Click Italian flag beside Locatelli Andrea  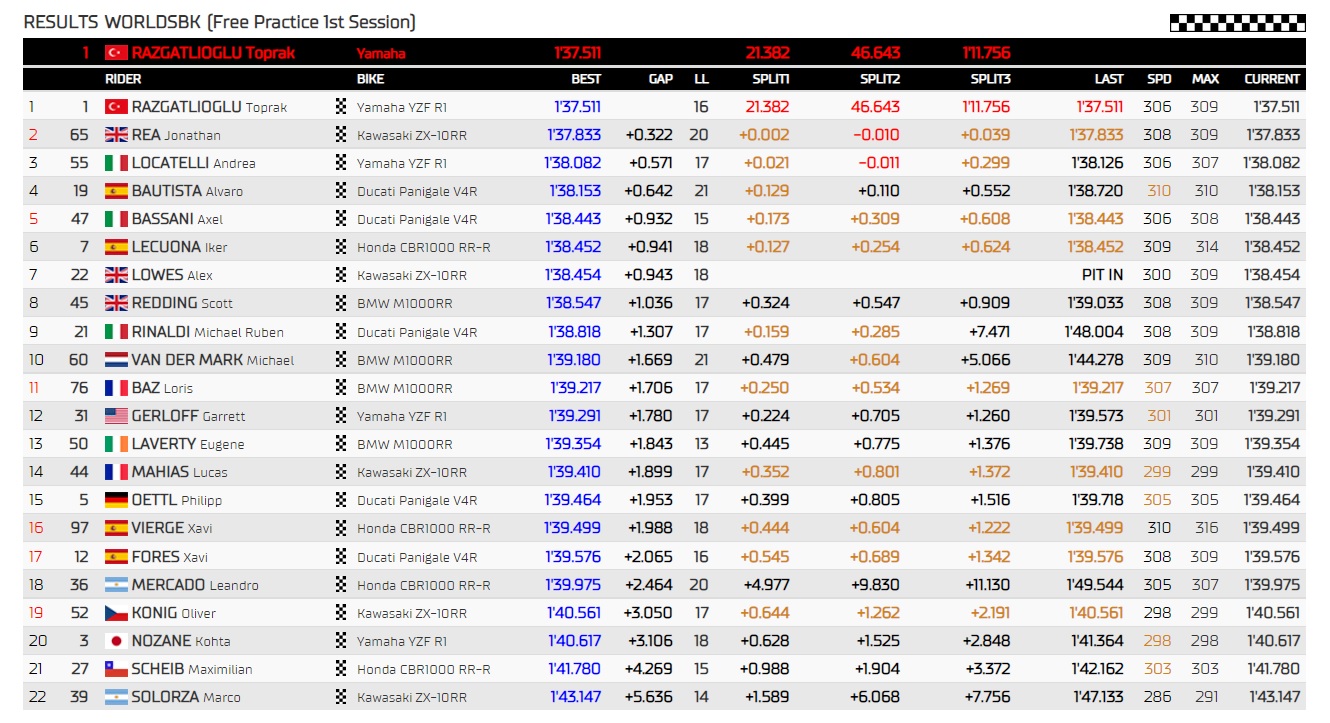116,162
